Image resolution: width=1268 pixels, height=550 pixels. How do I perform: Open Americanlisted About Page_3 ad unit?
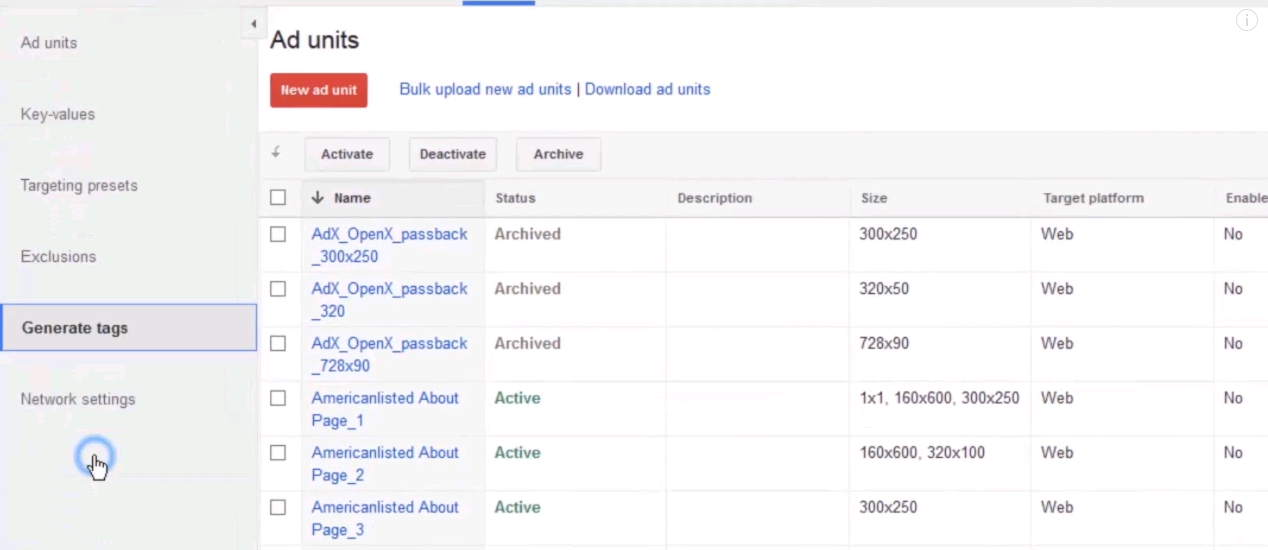(385, 518)
